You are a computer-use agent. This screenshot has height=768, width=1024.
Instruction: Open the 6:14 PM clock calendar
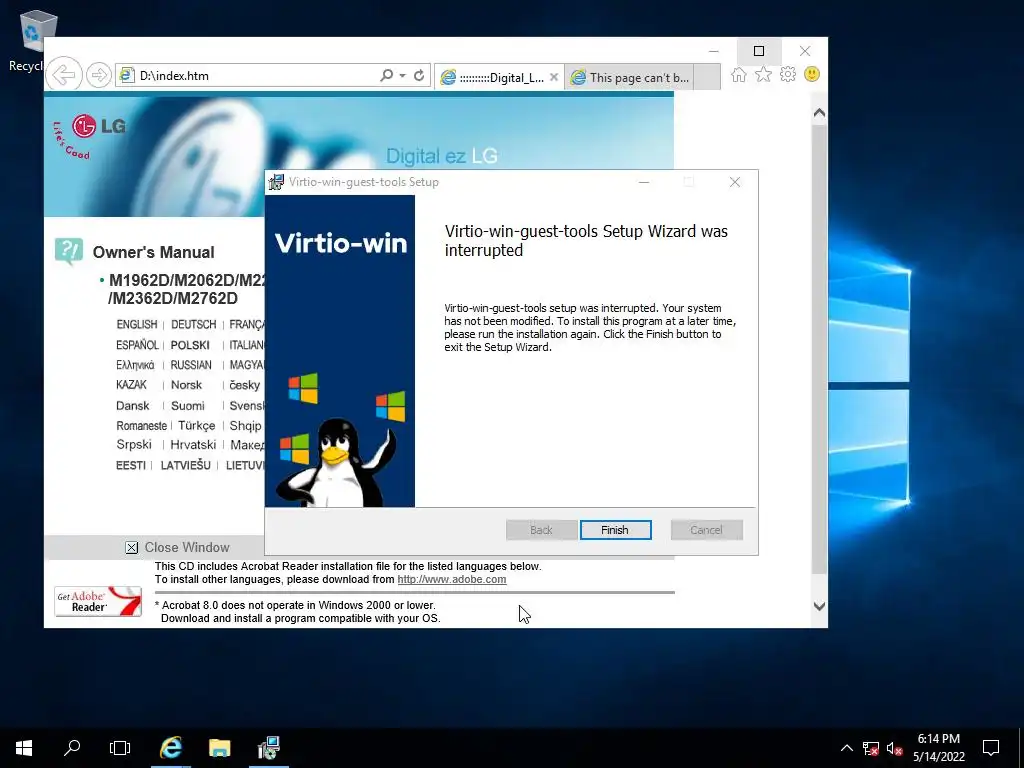click(938, 748)
